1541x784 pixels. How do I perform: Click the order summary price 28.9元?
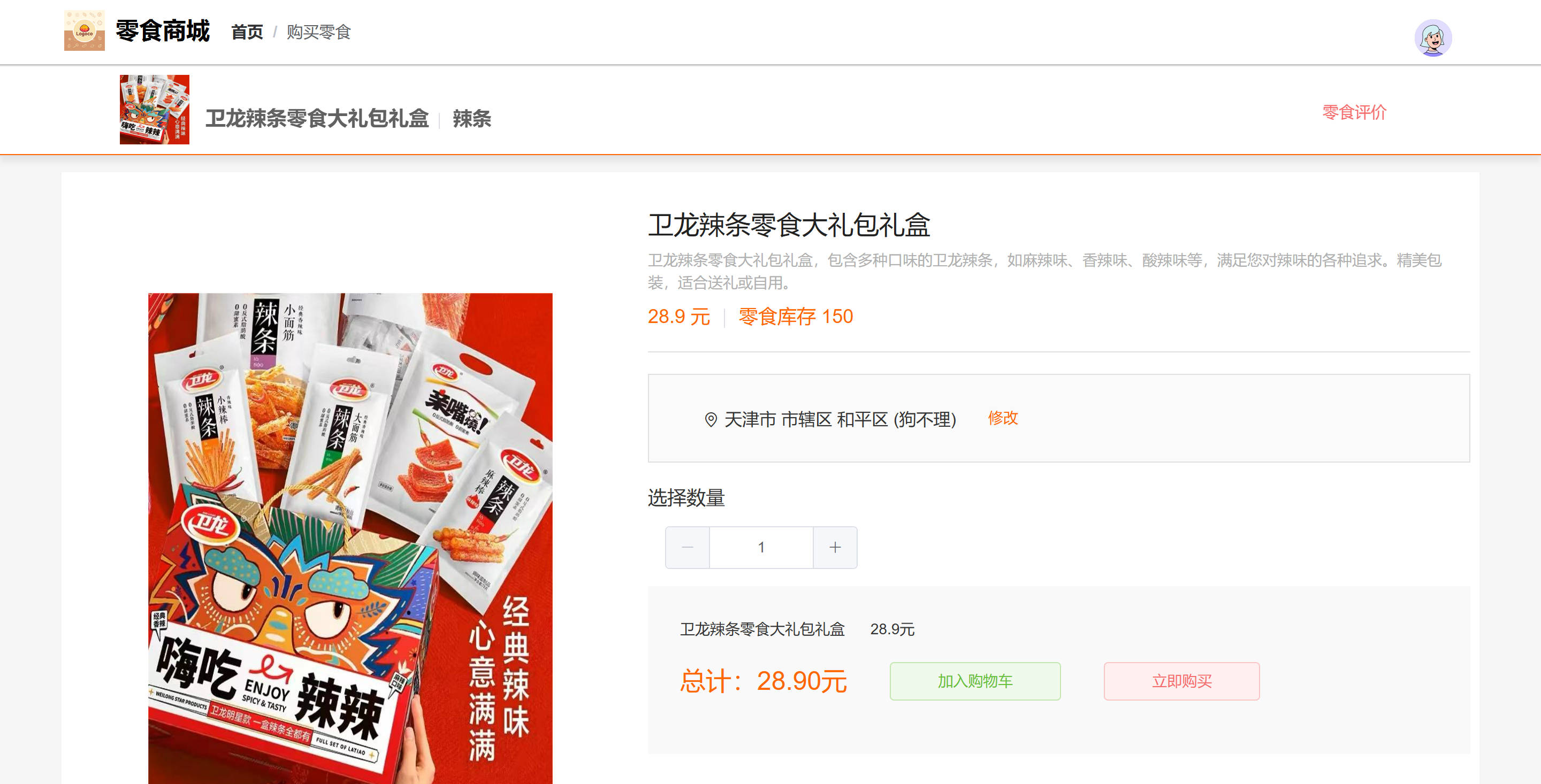pos(892,629)
